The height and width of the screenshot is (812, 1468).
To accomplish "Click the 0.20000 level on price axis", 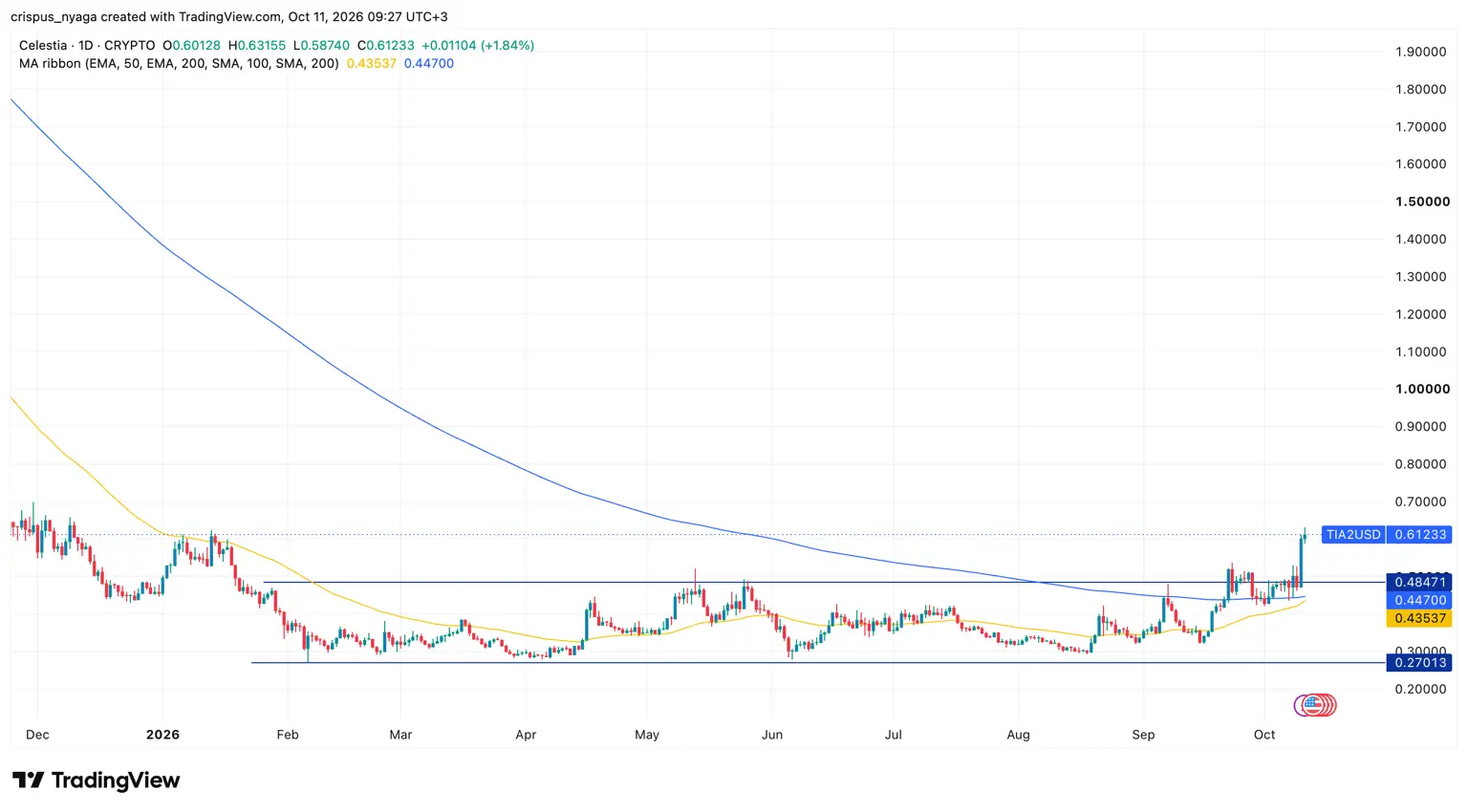I will pyautogui.click(x=1420, y=689).
